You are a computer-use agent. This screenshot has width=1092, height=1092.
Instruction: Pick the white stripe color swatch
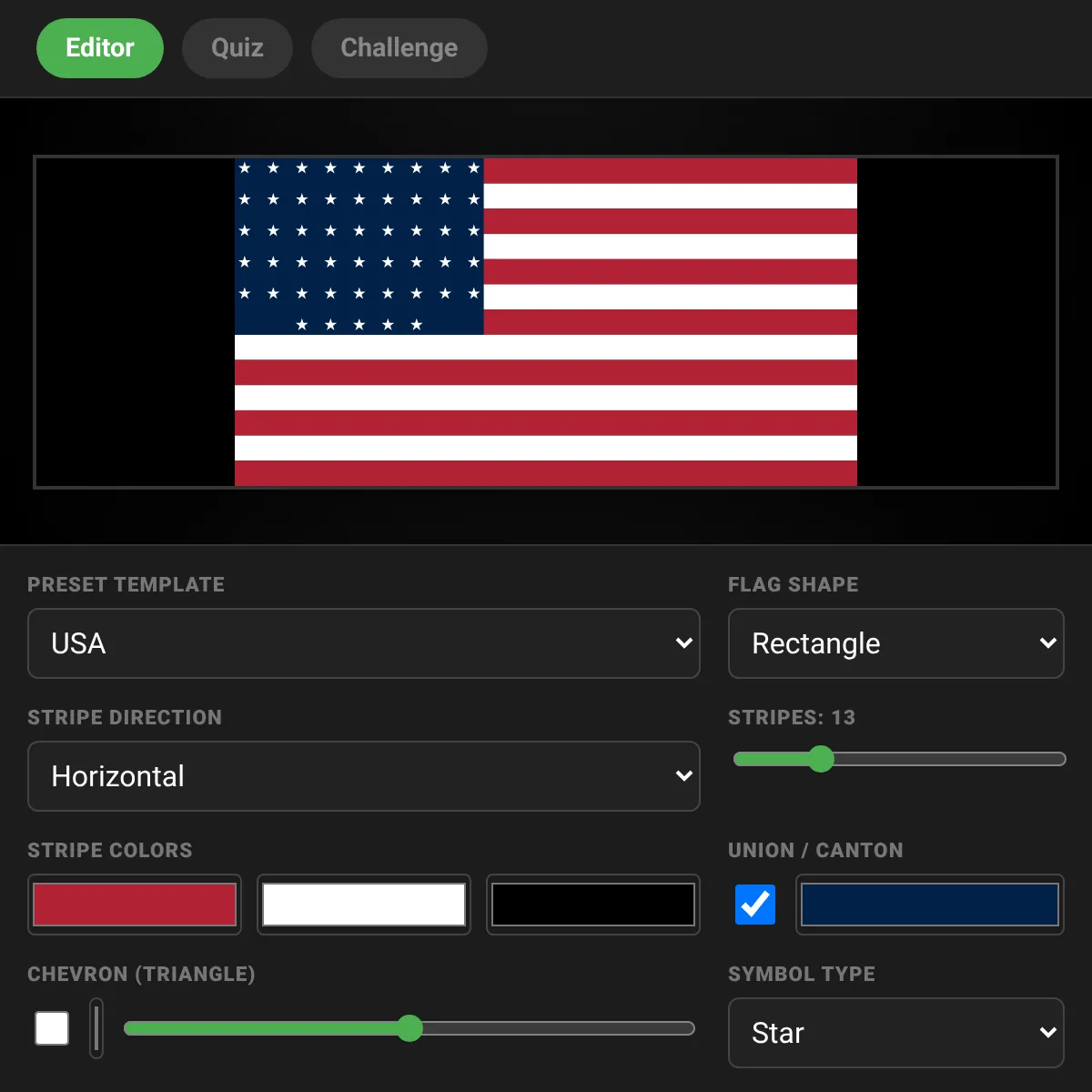364,905
